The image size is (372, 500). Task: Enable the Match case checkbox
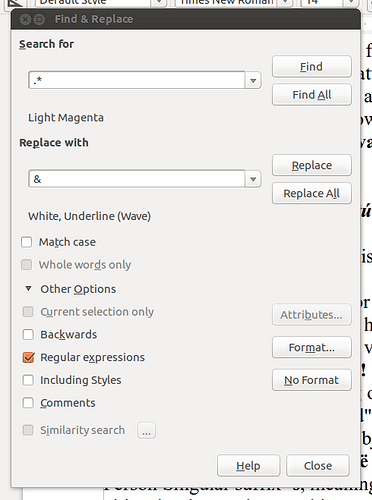[27, 242]
